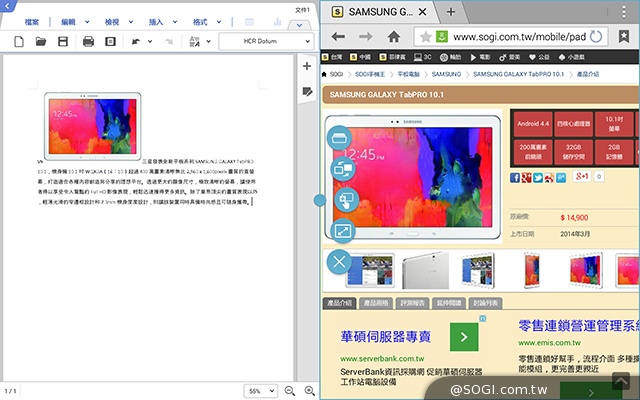Open browser three-dot overflow menu
The image size is (640, 400).
click(624, 12)
